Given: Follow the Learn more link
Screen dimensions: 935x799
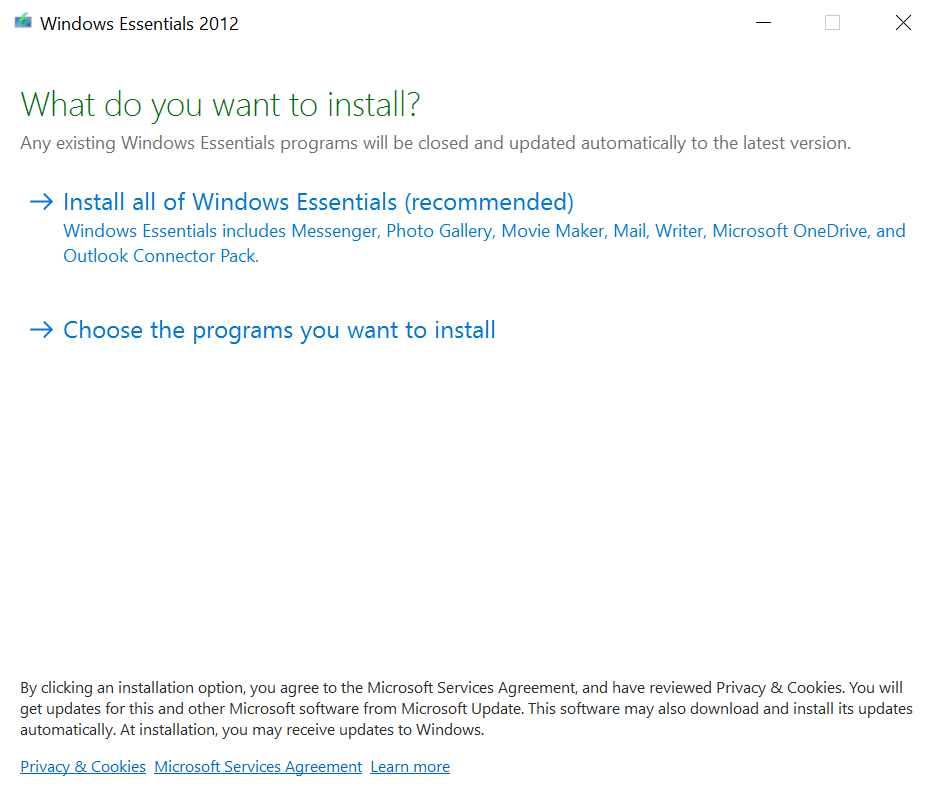Looking at the screenshot, I should click(410, 766).
